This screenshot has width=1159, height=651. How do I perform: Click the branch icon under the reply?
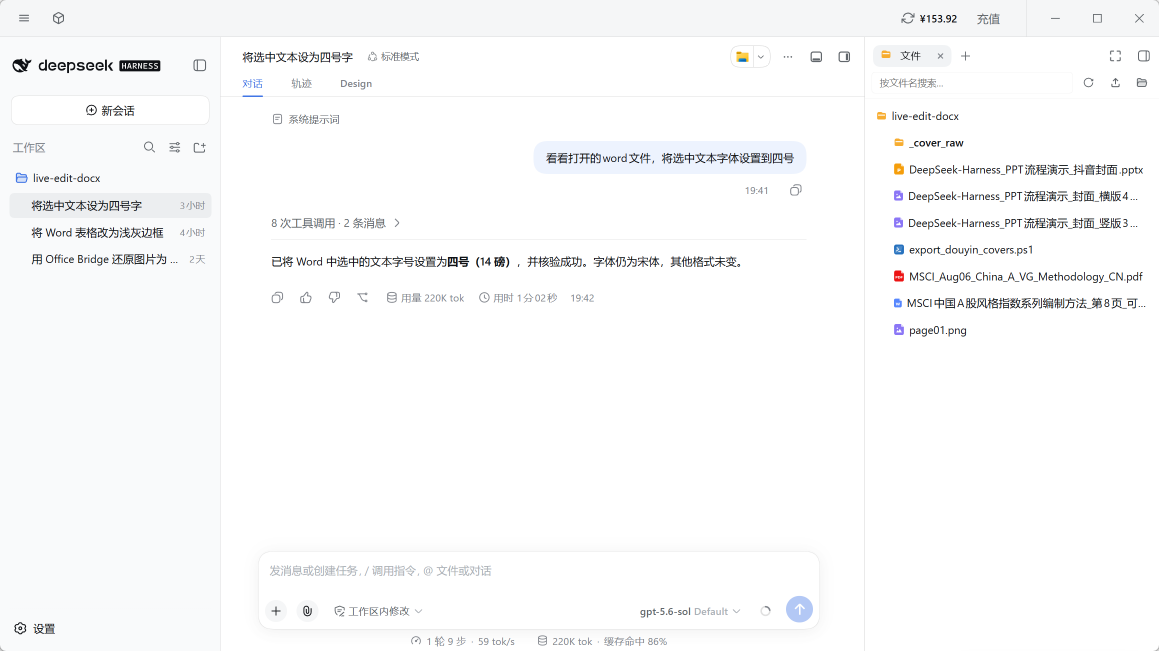click(x=363, y=298)
